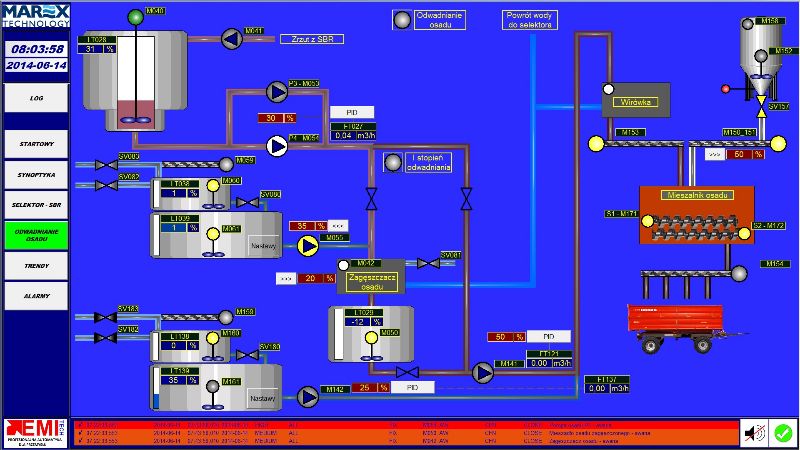Click the M040 green mixer motor indicator
The image size is (800, 450).
(135, 16)
